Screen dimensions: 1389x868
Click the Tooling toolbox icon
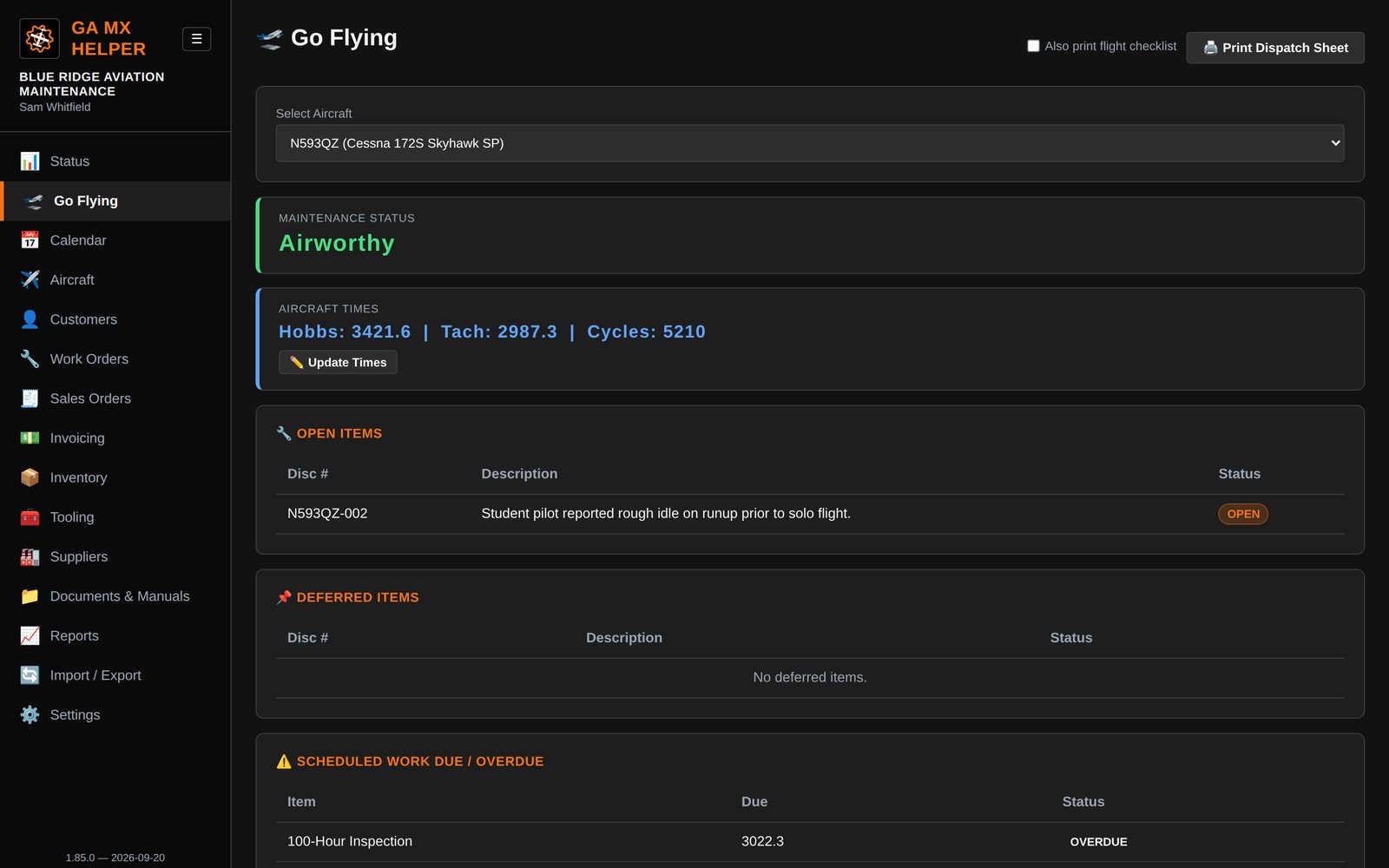click(30, 517)
